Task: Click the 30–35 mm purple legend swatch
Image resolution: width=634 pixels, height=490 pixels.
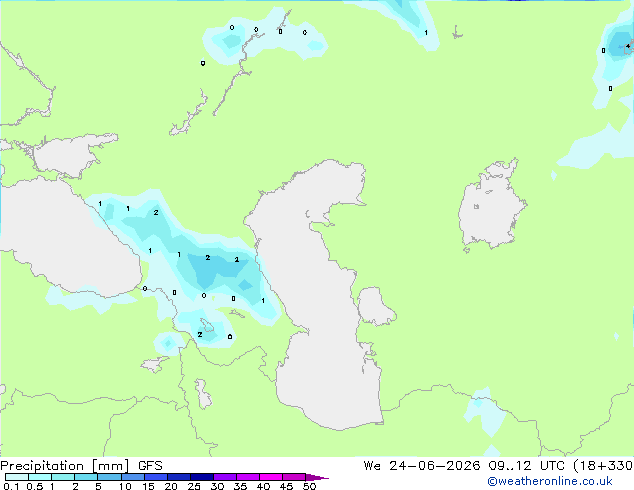Action: click(225, 477)
